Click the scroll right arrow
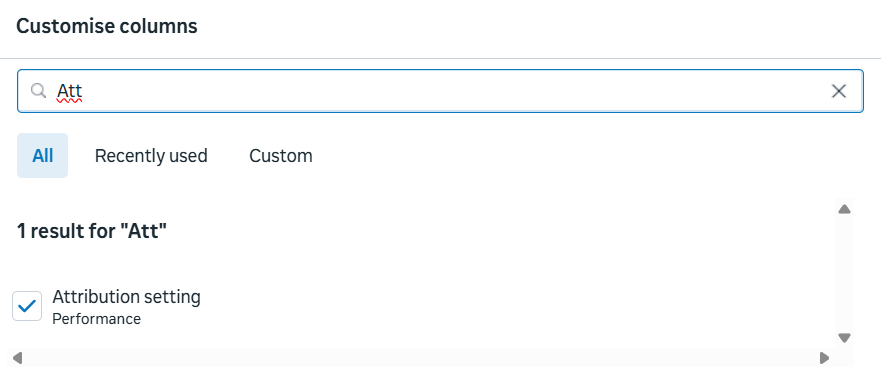 pyautogui.click(x=824, y=358)
